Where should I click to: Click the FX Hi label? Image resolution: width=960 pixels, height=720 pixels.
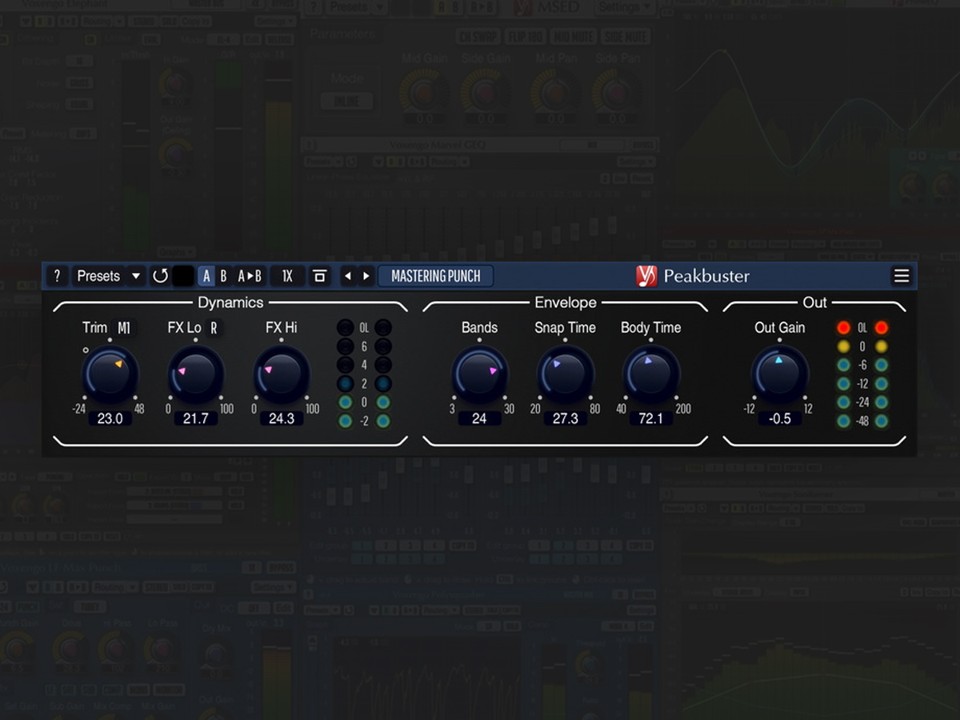point(281,328)
